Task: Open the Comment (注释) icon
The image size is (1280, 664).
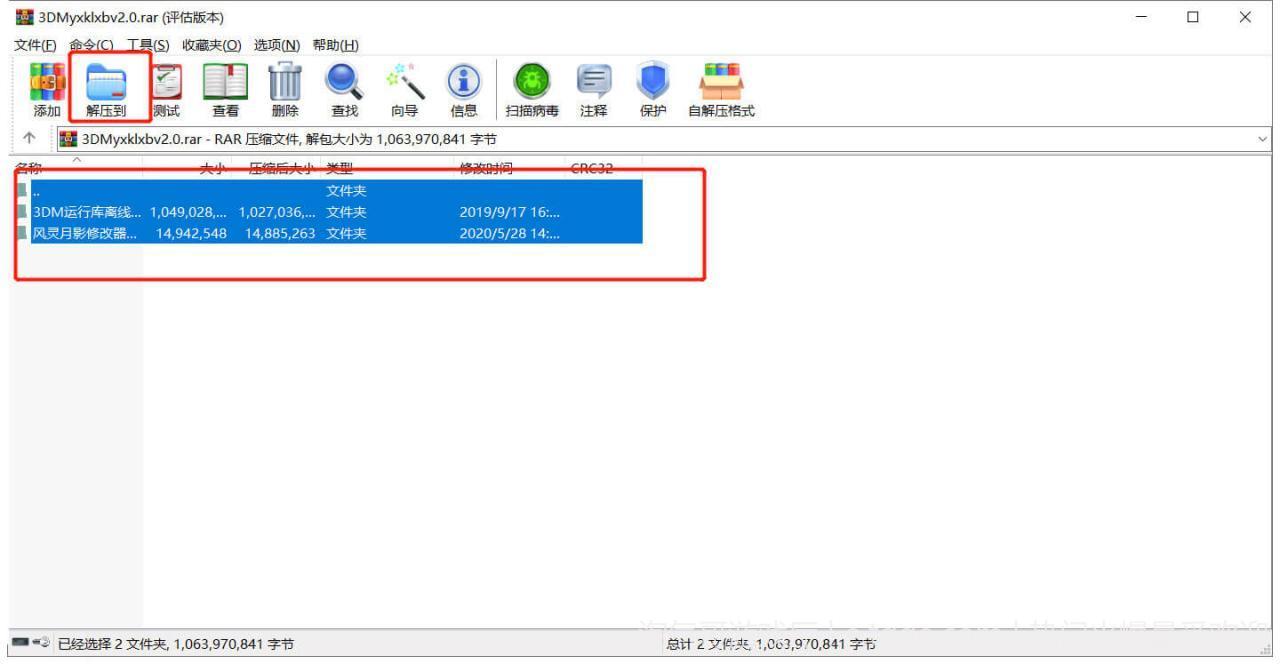Action: [594, 88]
